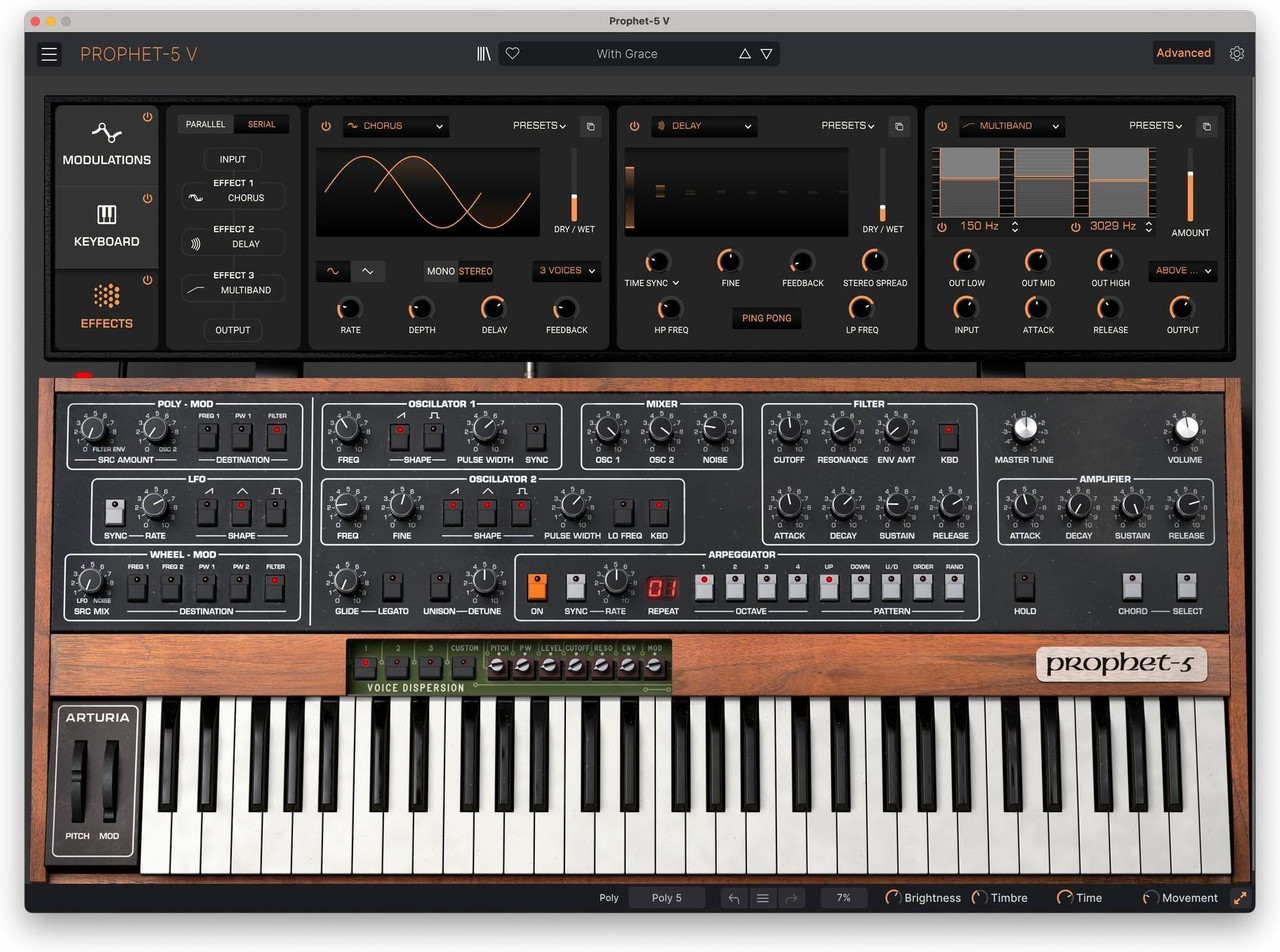Click the filter CUTOFF knob
The height and width of the screenshot is (952, 1280).
[x=789, y=430]
